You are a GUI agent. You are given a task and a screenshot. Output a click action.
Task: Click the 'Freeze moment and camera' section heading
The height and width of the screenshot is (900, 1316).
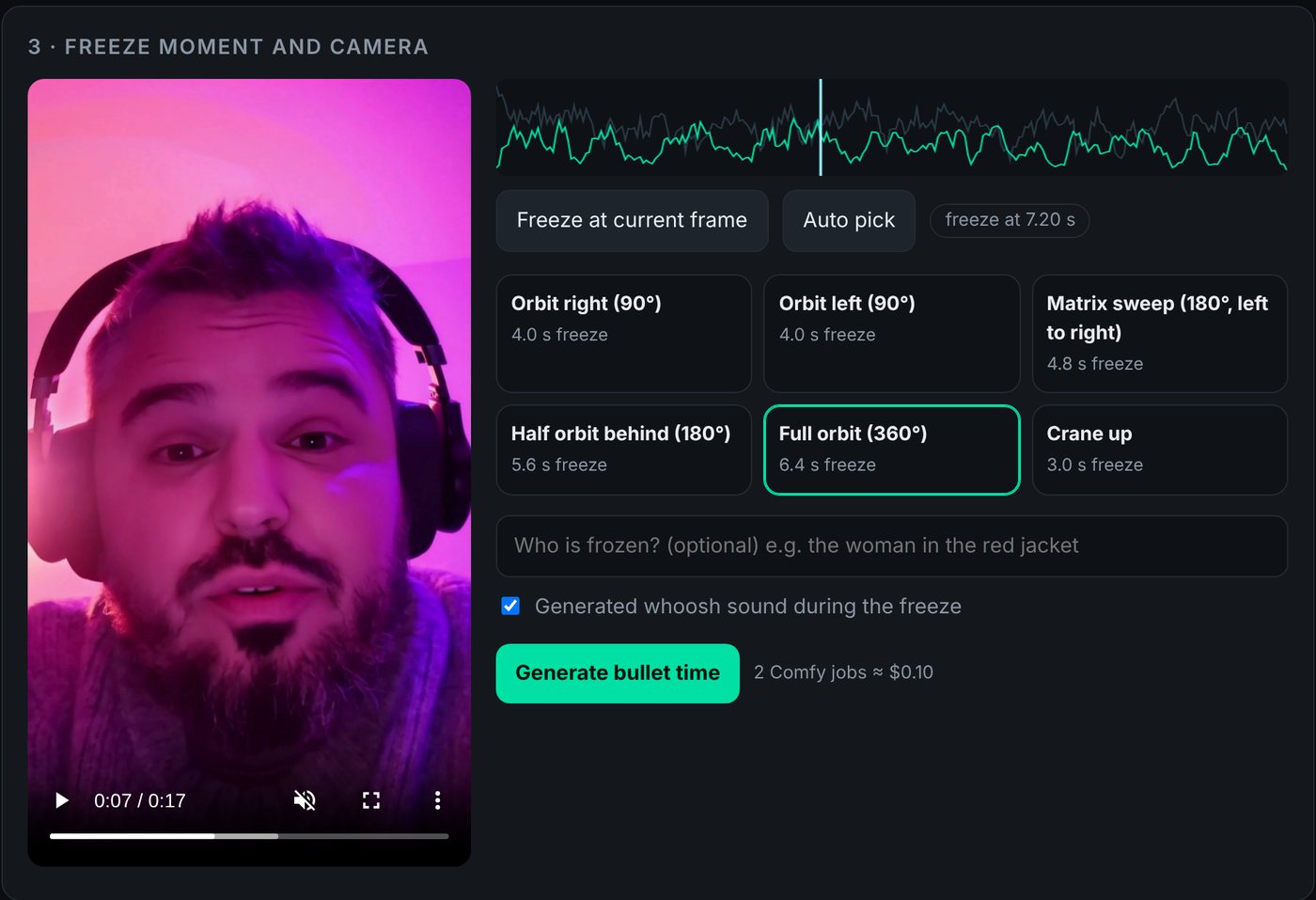(228, 47)
